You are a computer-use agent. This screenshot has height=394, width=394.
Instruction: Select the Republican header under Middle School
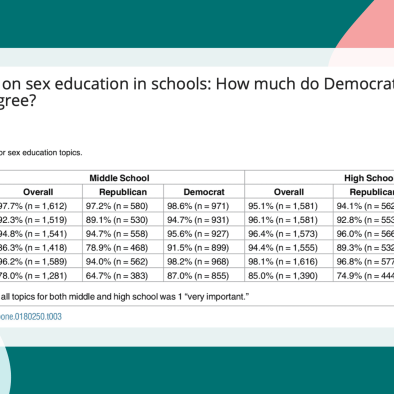coord(123,192)
